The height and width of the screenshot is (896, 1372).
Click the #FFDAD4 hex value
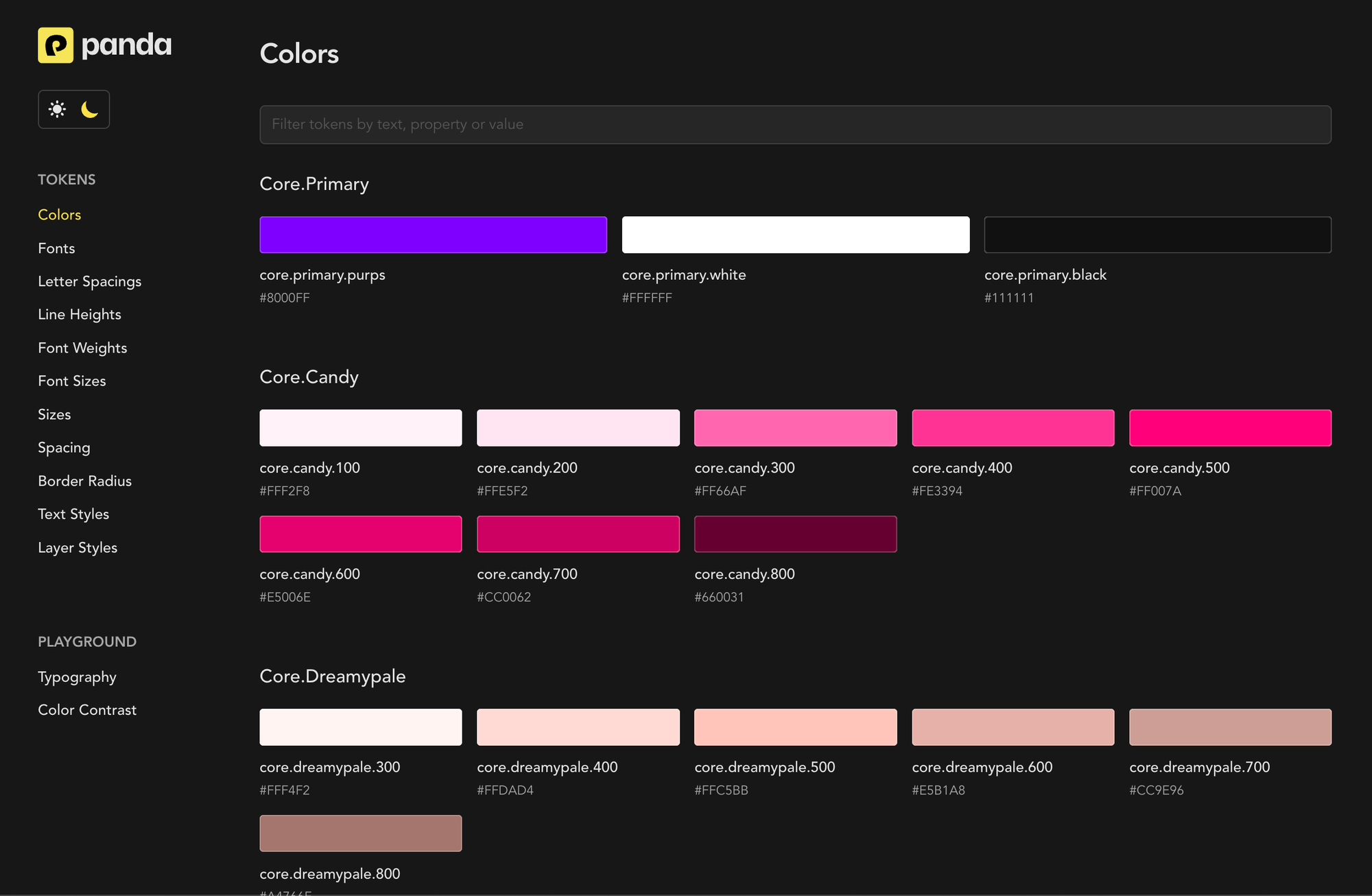[x=506, y=790]
